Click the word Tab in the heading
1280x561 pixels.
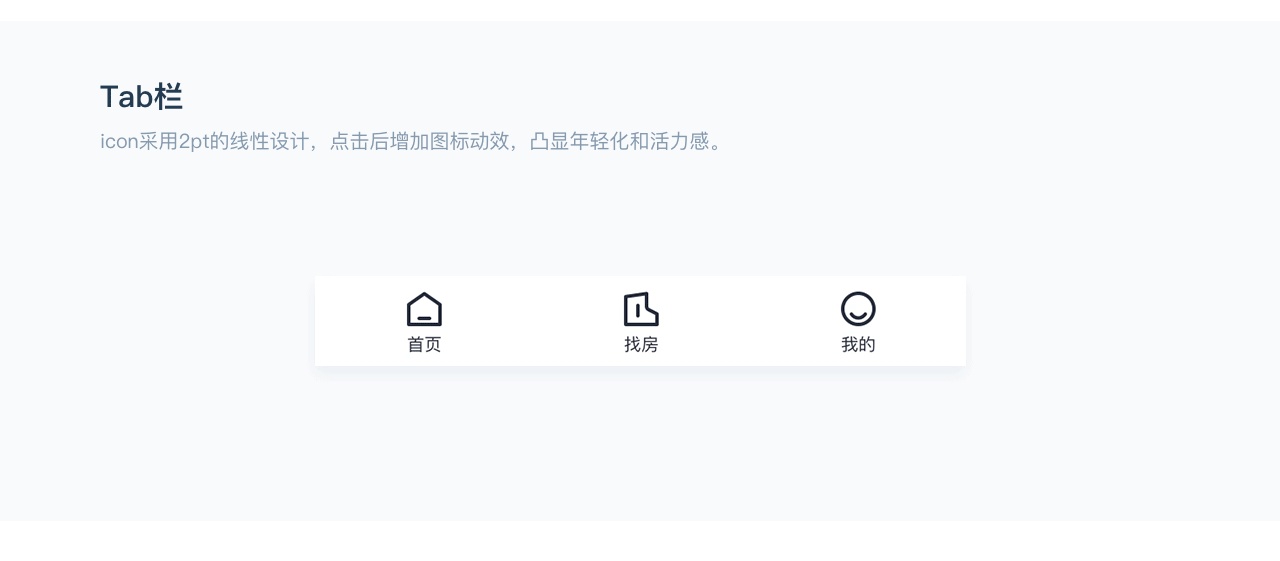coord(126,97)
